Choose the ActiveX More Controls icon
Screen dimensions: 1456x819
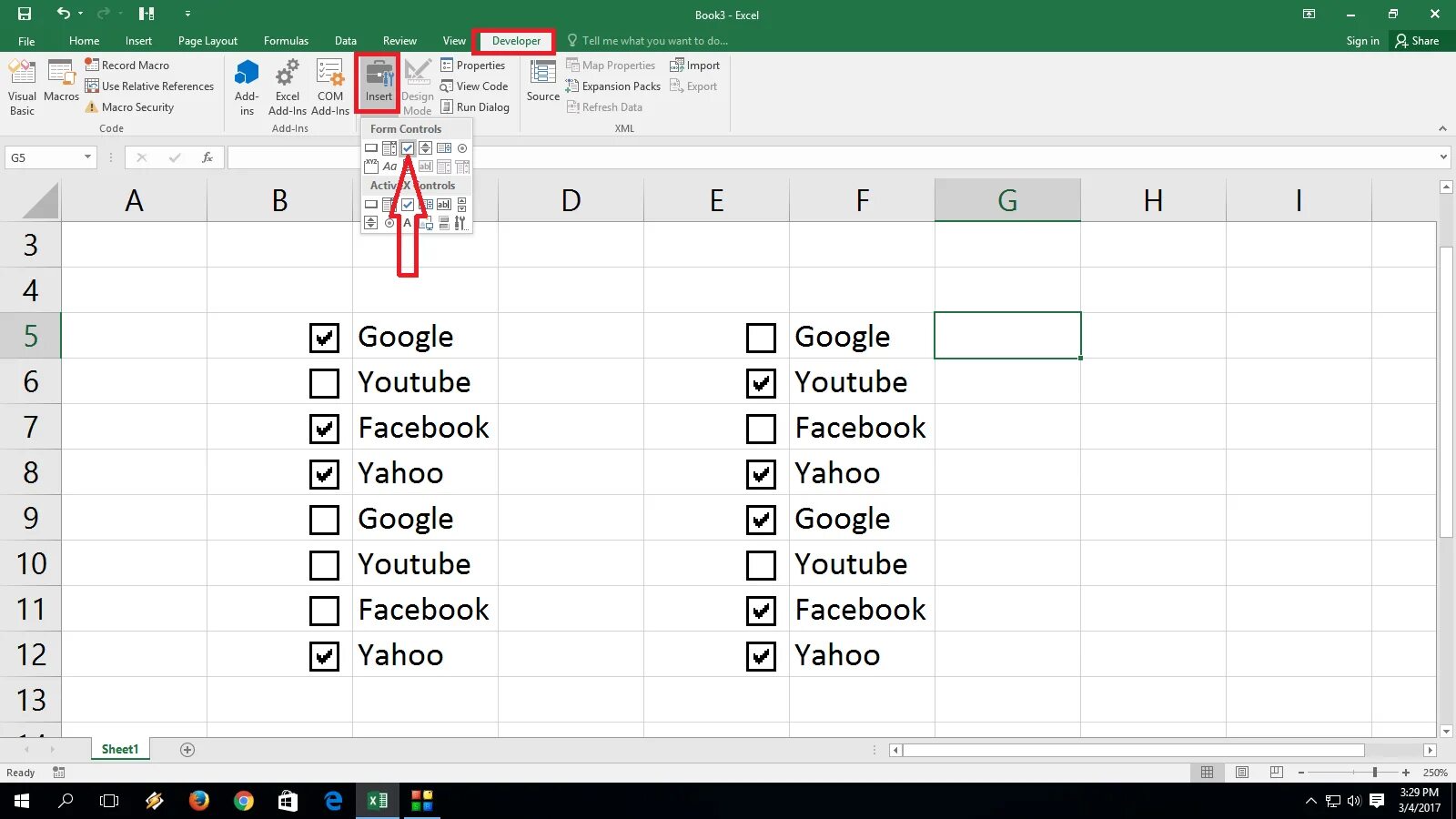460,223
